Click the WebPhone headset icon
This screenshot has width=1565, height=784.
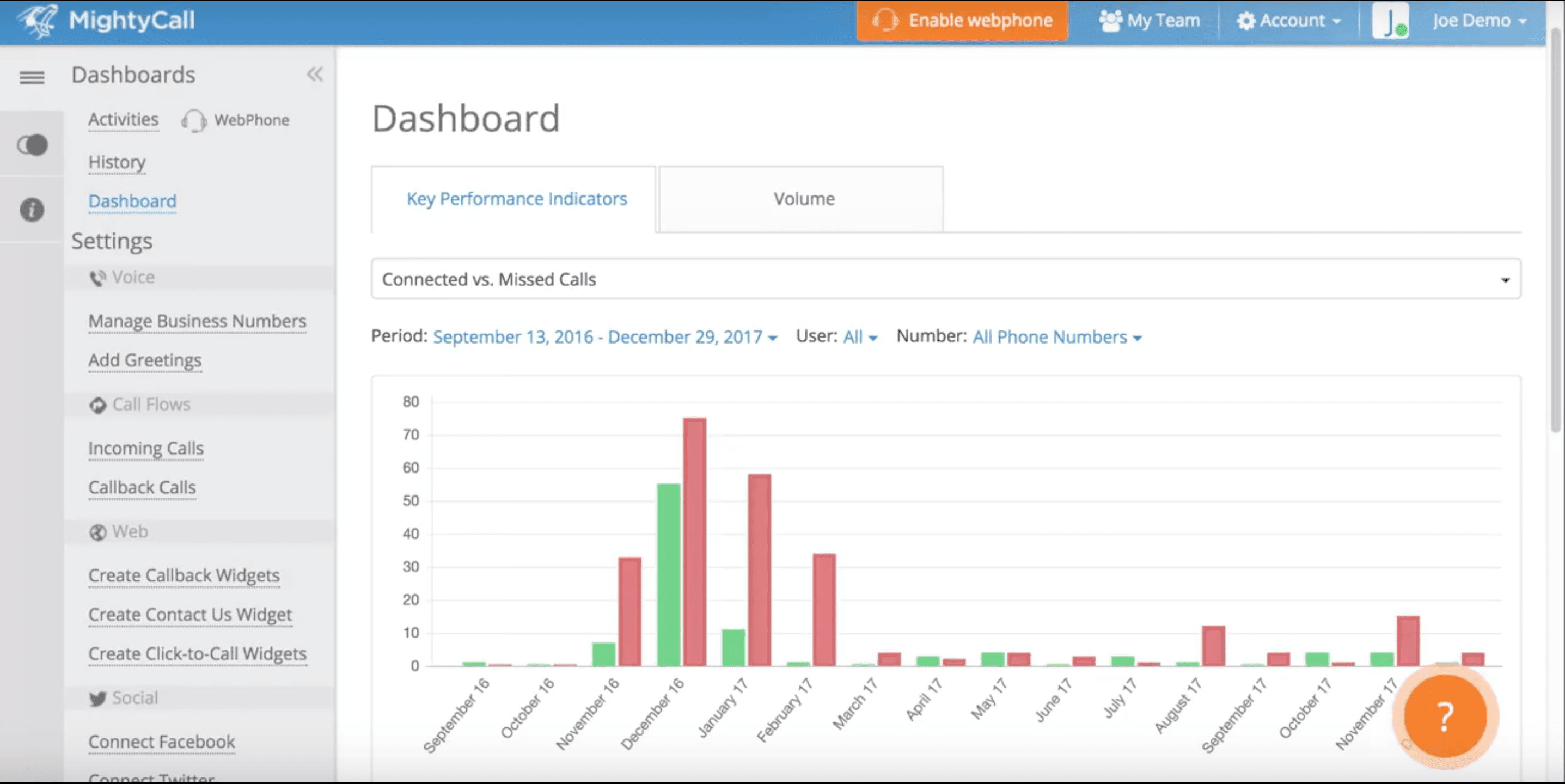click(194, 121)
